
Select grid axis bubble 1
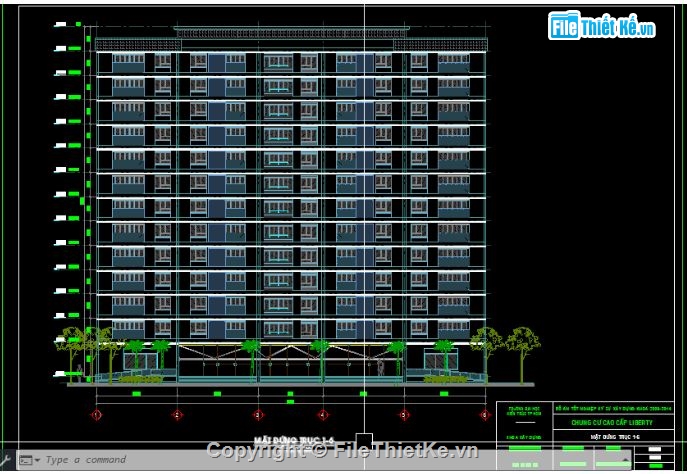(x=97, y=414)
